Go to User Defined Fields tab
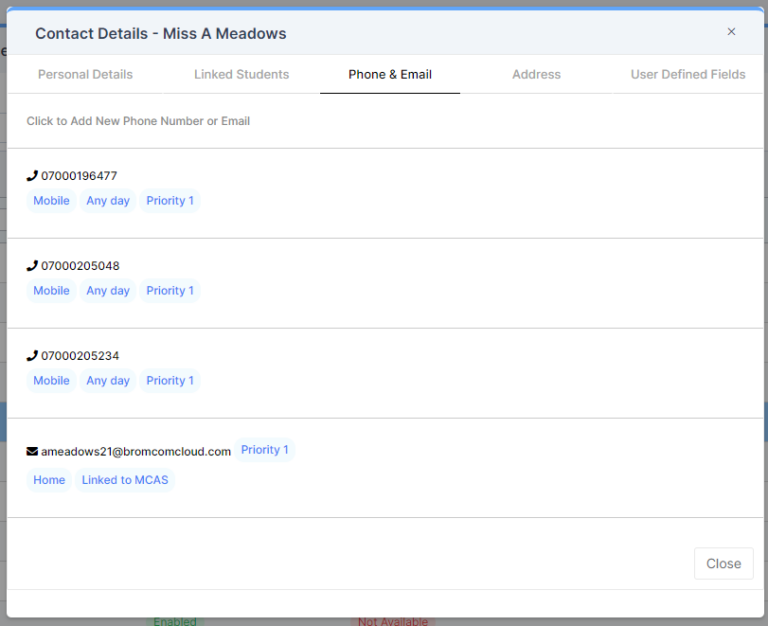The height and width of the screenshot is (626, 768). (x=688, y=74)
